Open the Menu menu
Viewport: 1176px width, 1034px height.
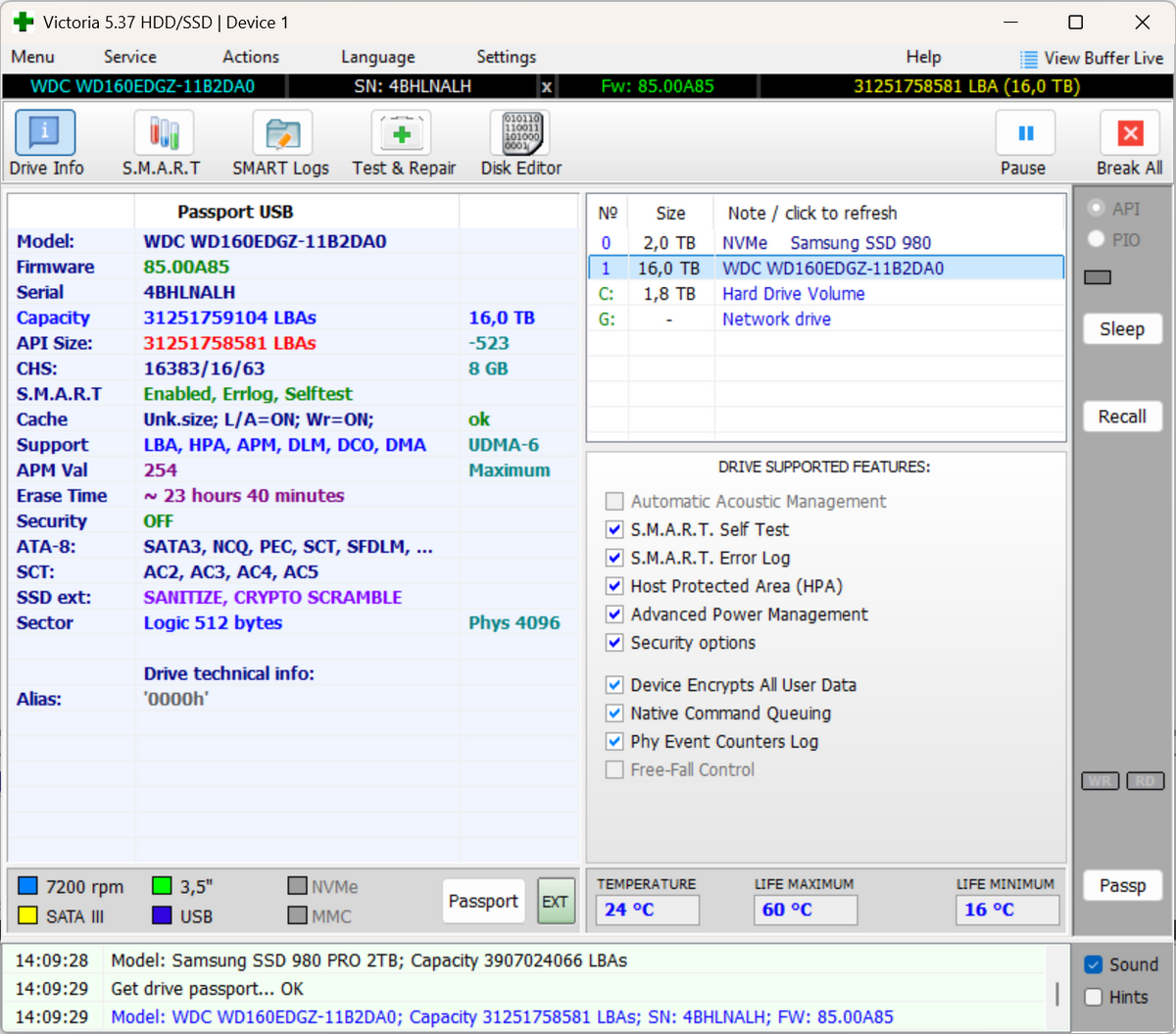pyautogui.click(x=32, y=57)
